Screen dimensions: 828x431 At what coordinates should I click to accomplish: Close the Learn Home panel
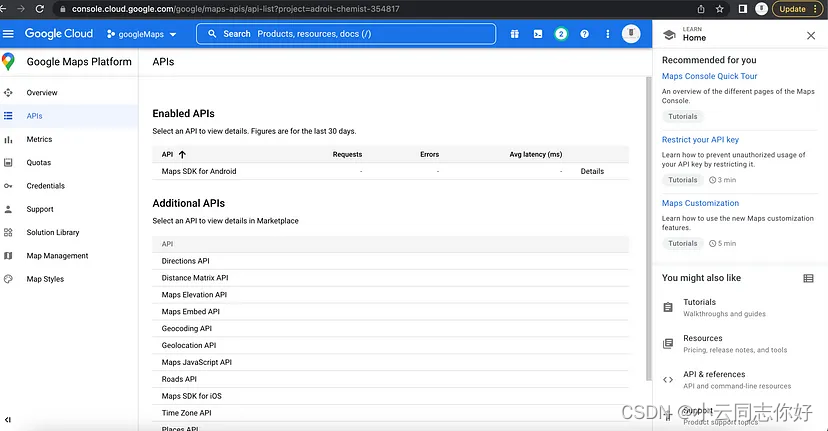tap(811, 35)
